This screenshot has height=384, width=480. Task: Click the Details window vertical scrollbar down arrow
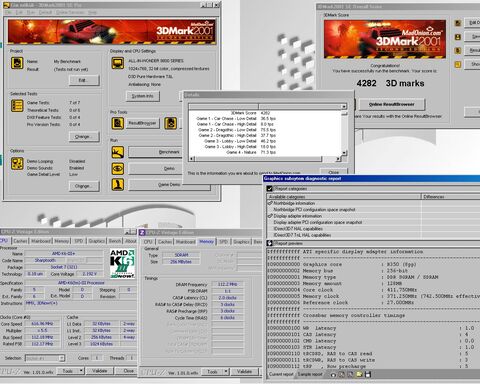coord(344,153)
